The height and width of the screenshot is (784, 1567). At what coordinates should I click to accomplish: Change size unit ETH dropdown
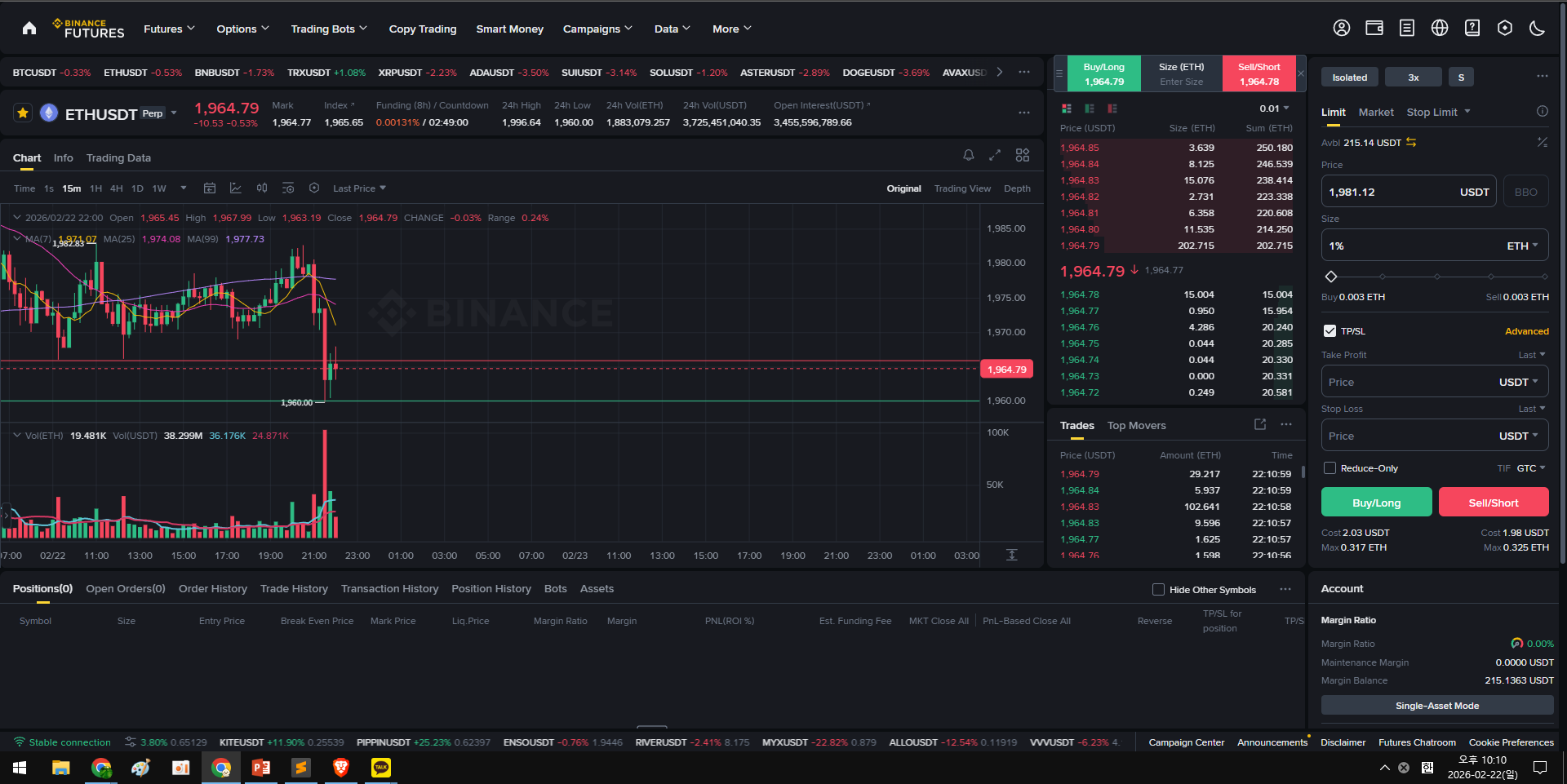(1522, 246)
